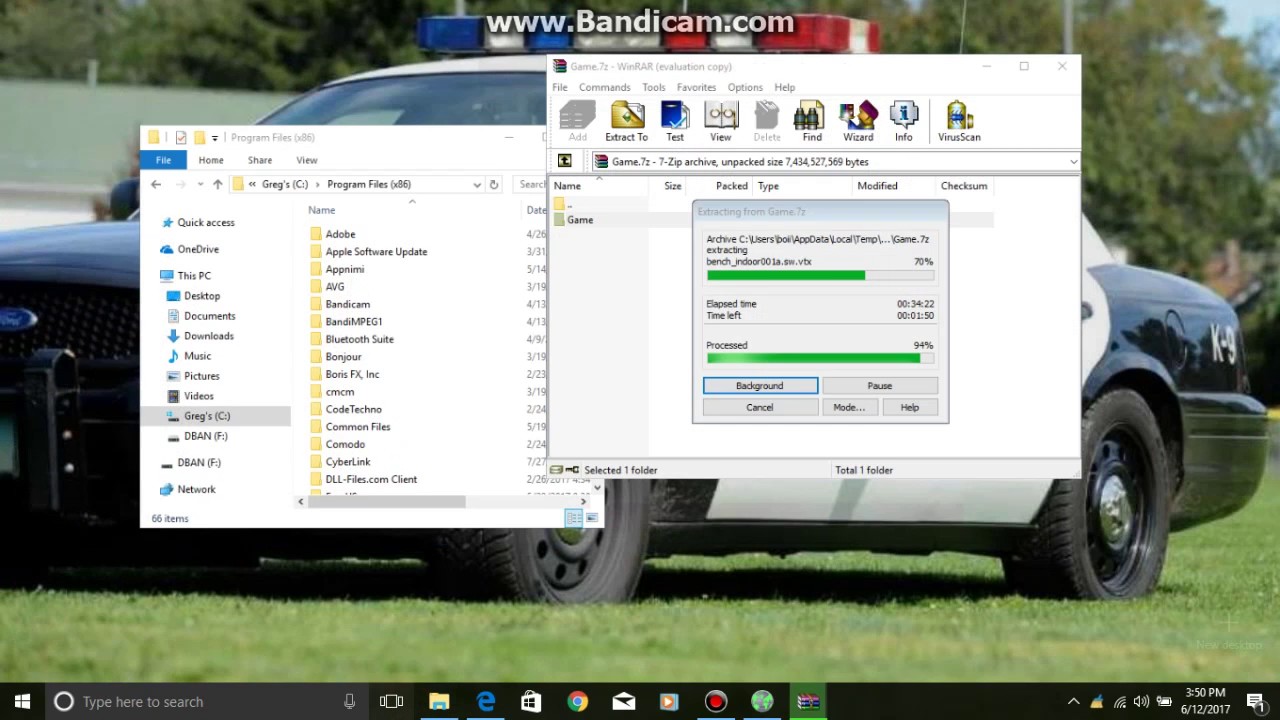Image resolution: width=1280 pixels, height=720 pixels.
Task: Open the archive Info icon
Action: [x=904, y=122]
